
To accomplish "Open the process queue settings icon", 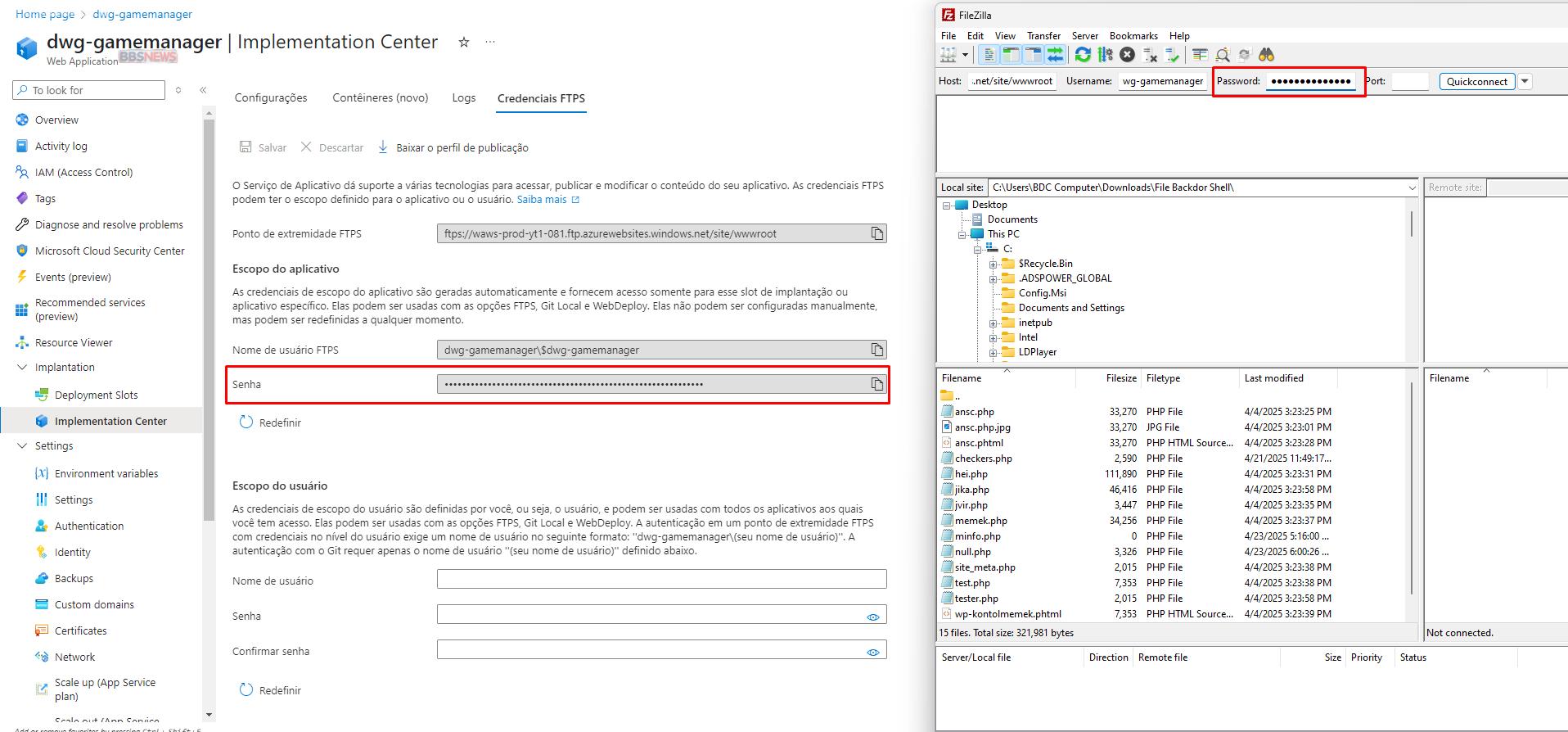I will pyautogui.click(x=1106, y=55).
